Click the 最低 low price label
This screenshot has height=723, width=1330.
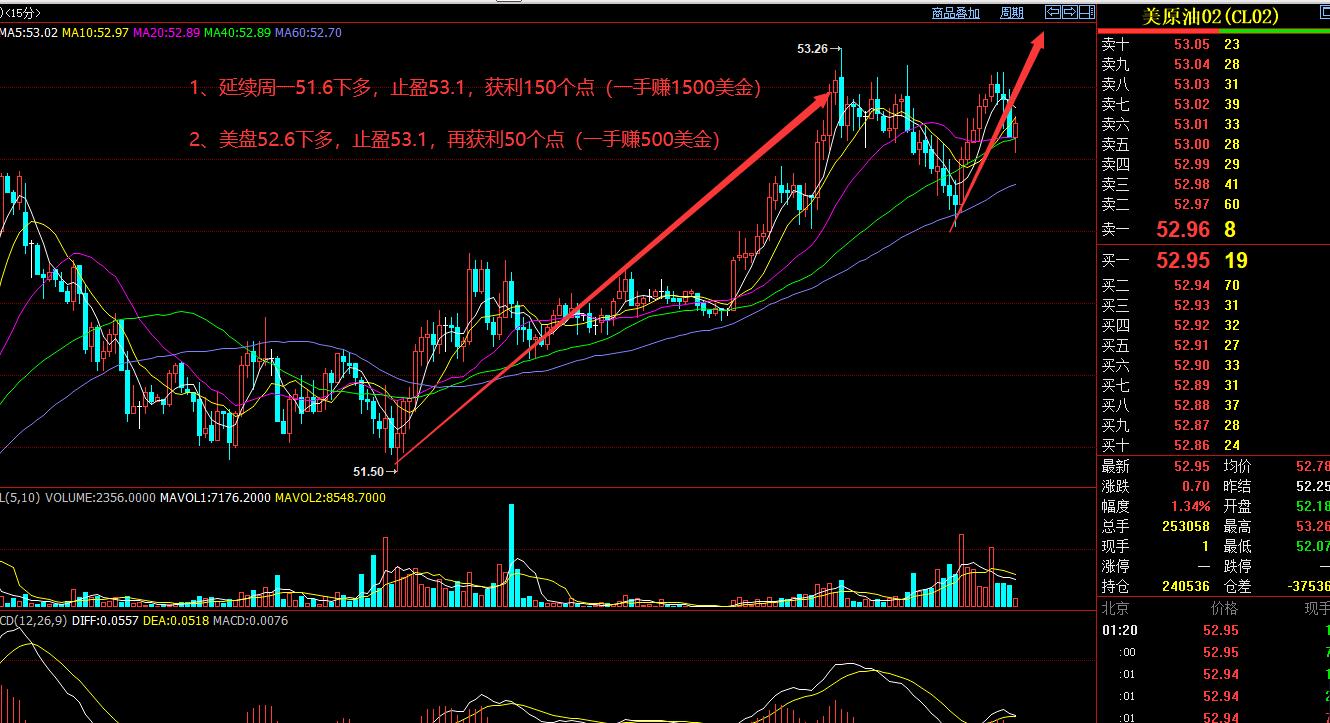[x=1237, y=546]
